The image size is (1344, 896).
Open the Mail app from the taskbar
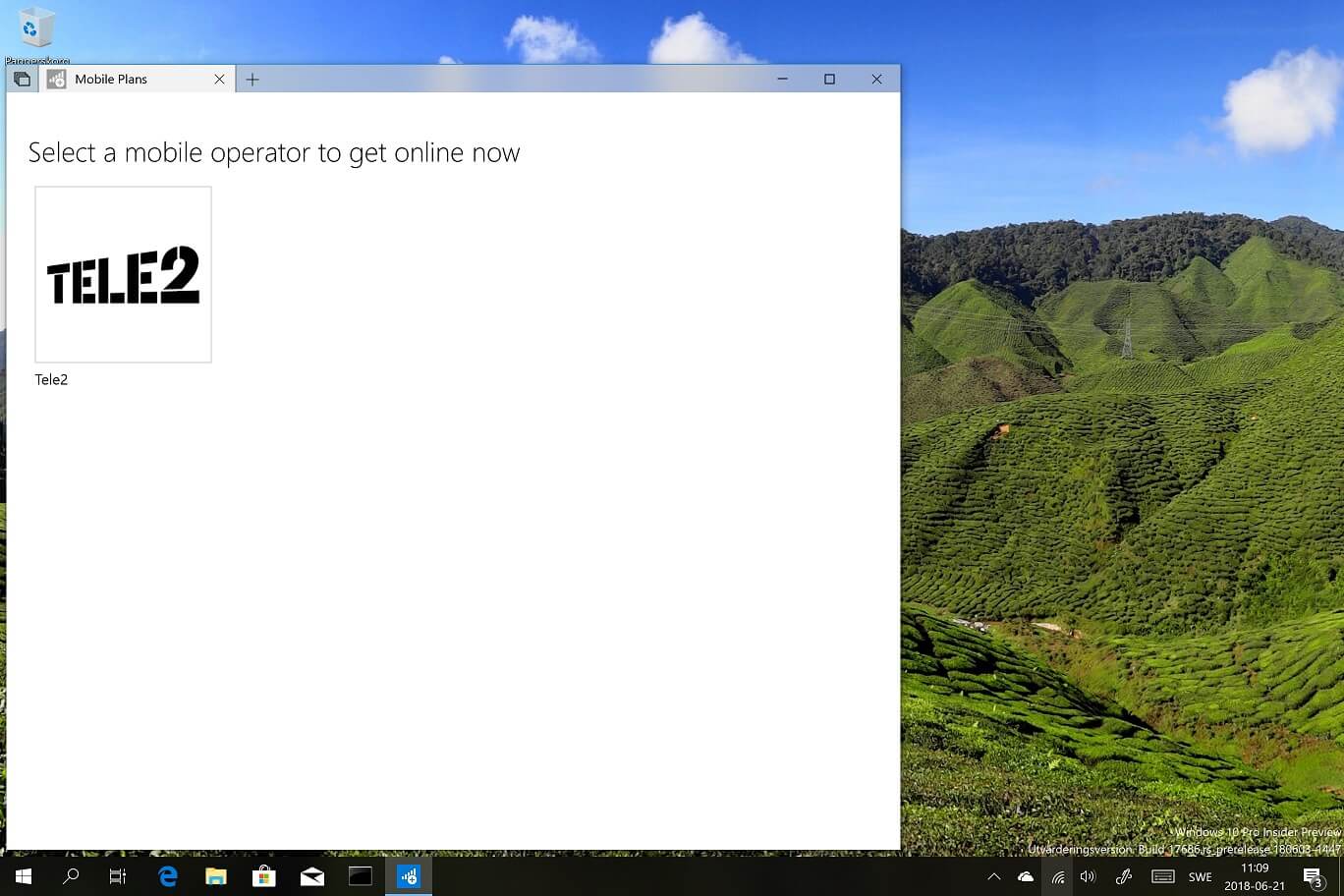(311, 875)
